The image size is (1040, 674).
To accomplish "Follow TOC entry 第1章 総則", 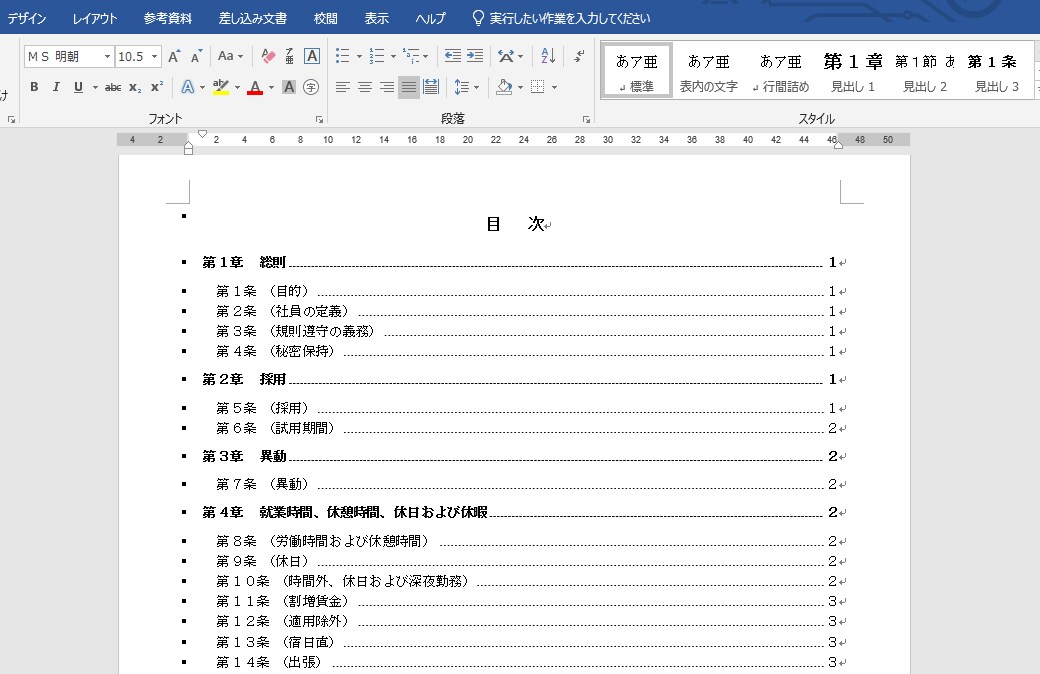I will tap(519, 263).
